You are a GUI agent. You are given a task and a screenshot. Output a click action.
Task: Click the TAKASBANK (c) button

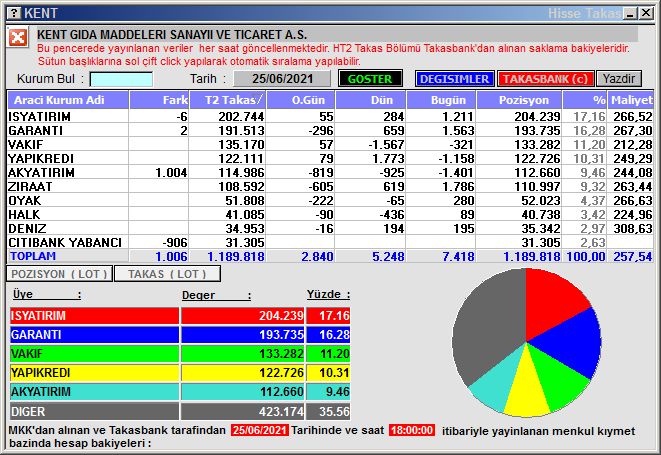[x=546, y=79]
